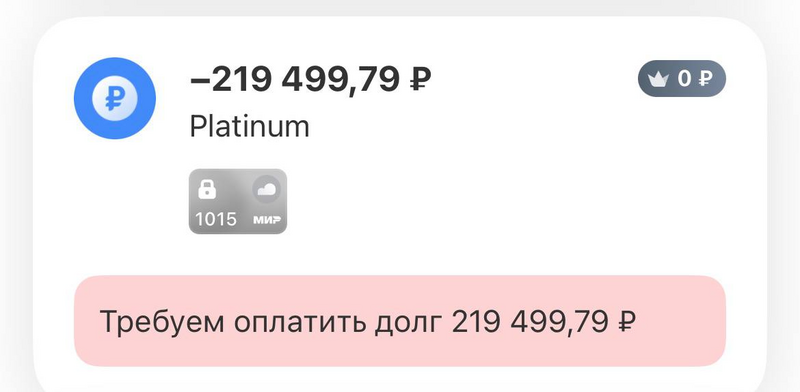This screenshot has height=392, width=800.
Task: Tap the −219 499,79 ₽ balance
Action: point(311,80)
